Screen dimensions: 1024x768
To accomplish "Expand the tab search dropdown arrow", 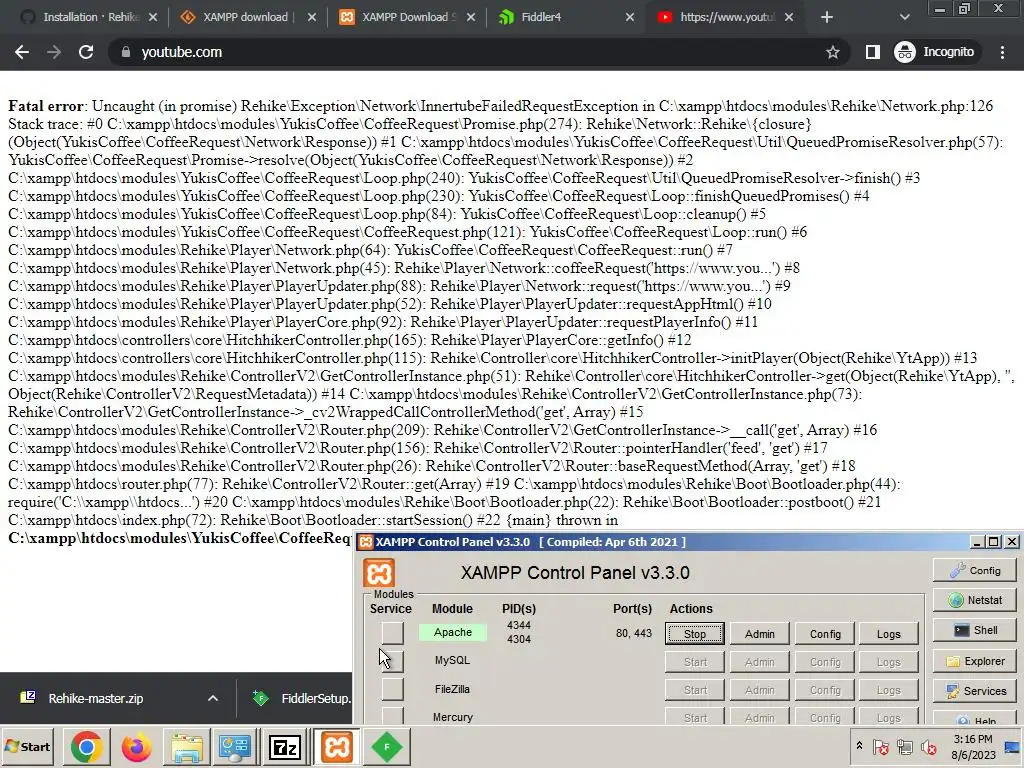I will pos(904,17).
